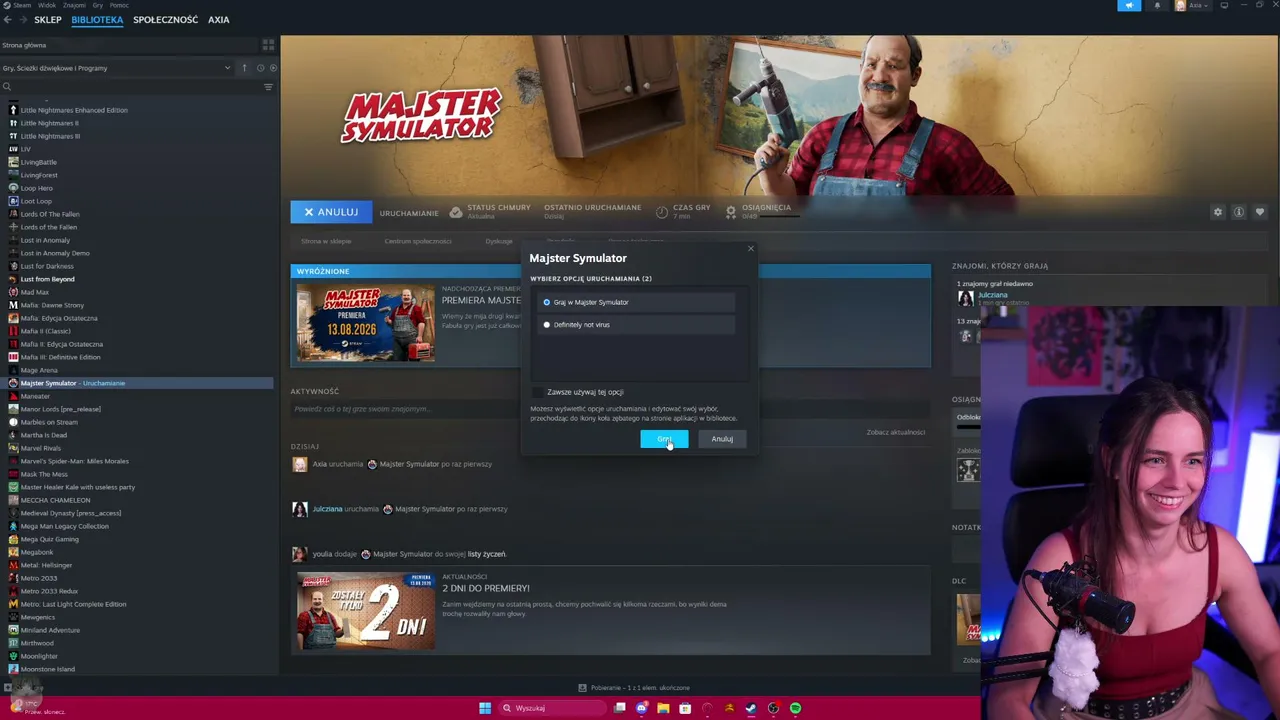Click the sort-by-recent clock icon

[260, 68]
